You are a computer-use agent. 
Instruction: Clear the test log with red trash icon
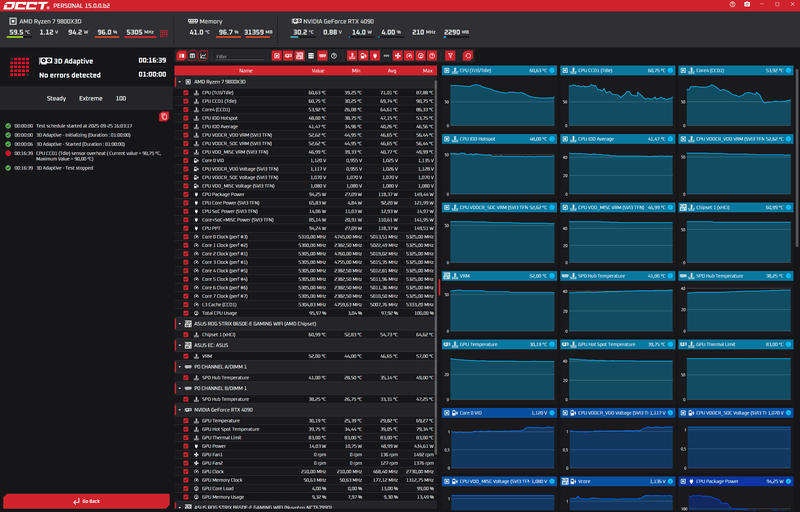[x=164, y=117]
